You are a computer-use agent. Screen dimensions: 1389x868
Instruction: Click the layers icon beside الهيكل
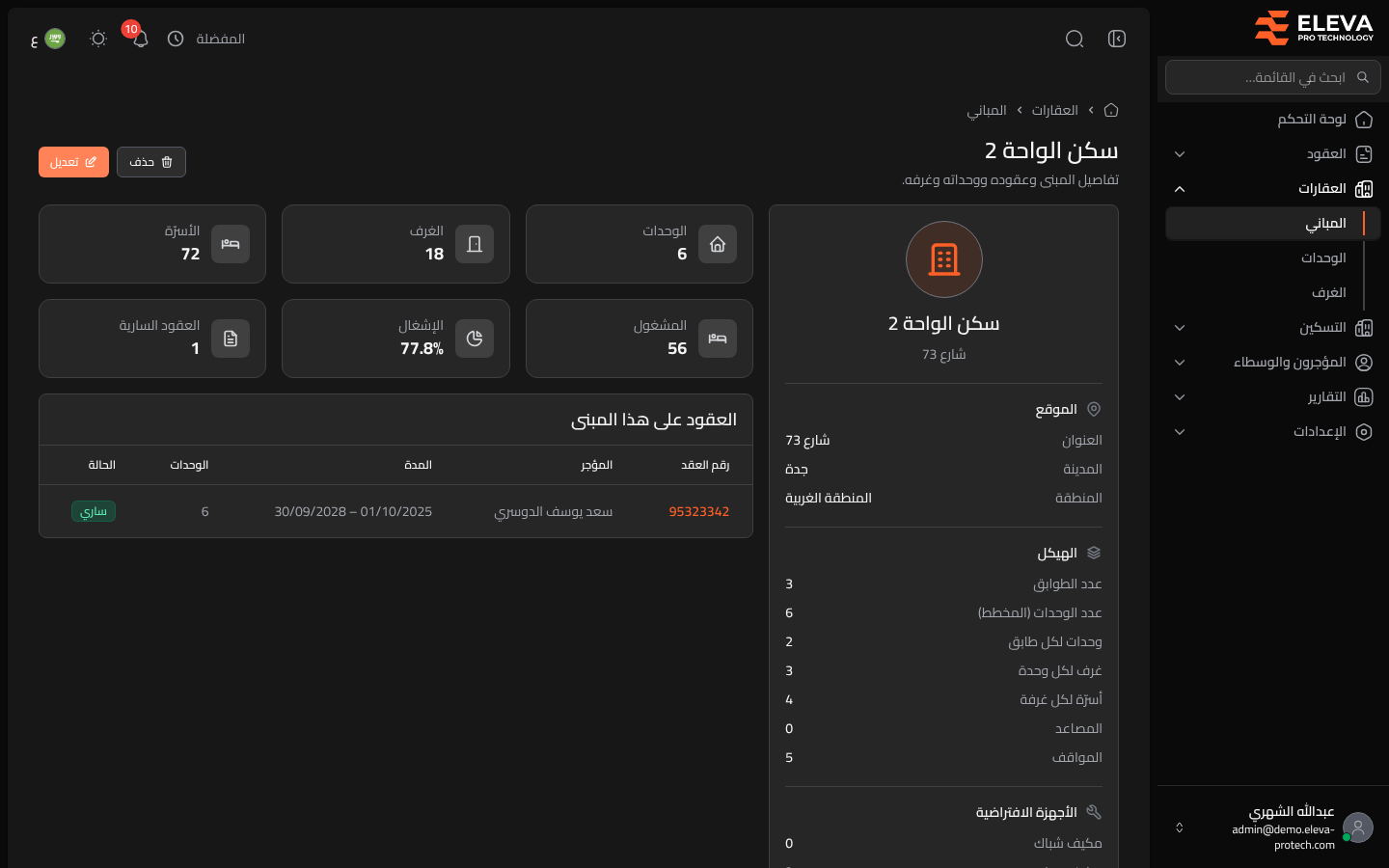coord(1094,553)
